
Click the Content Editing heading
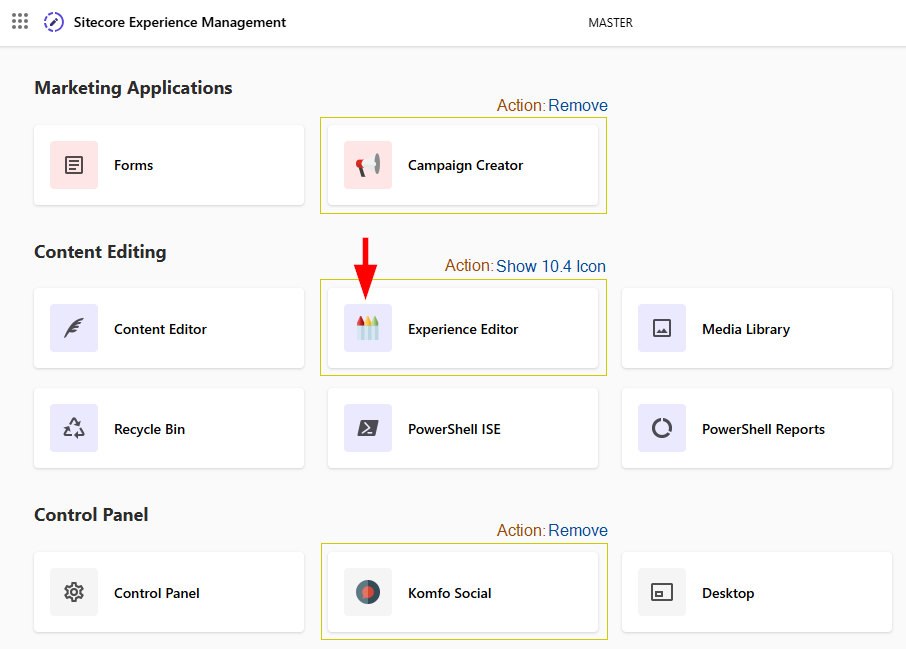click(x=101, y=252)
